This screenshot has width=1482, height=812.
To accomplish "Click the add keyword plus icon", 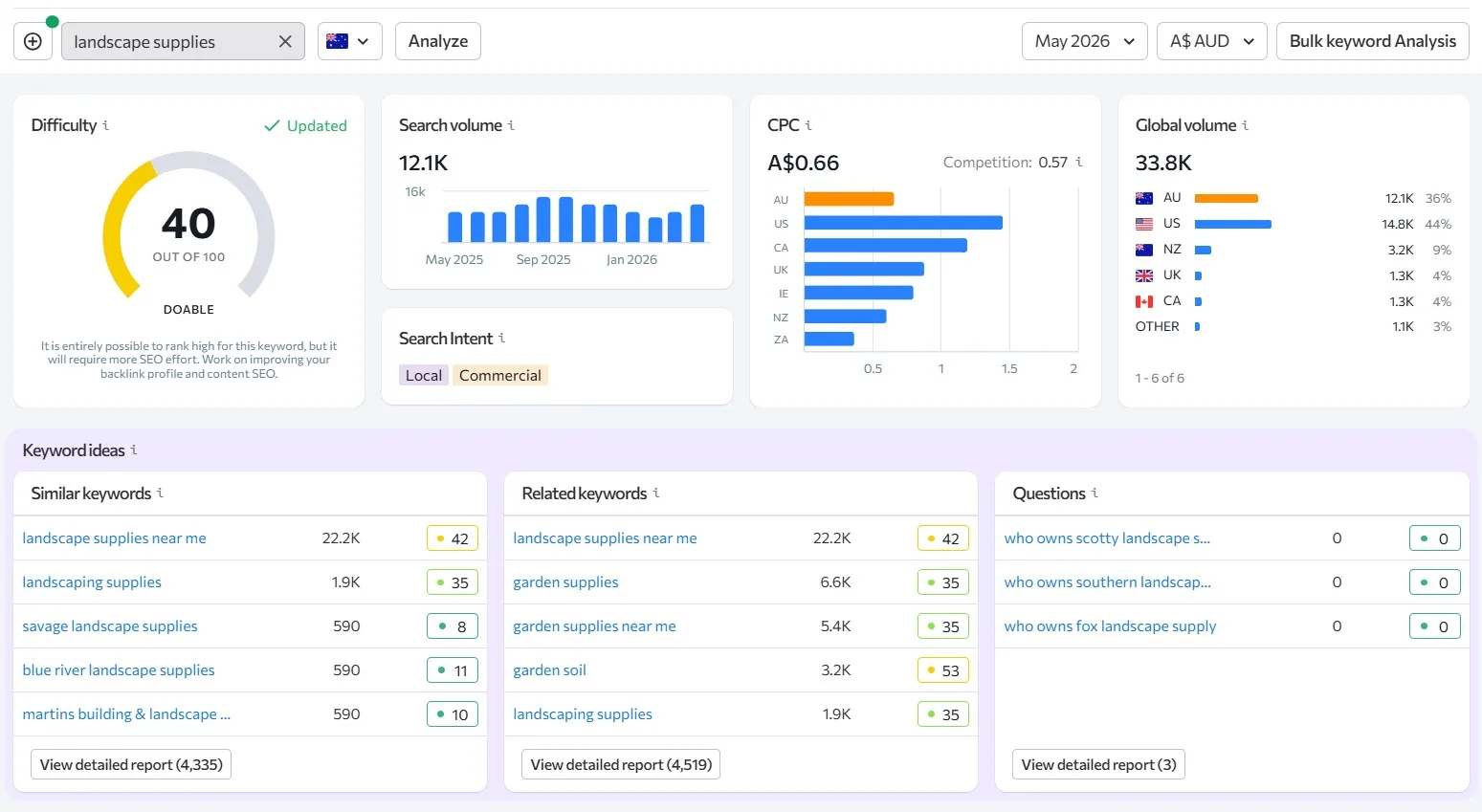I will (33, 41).
